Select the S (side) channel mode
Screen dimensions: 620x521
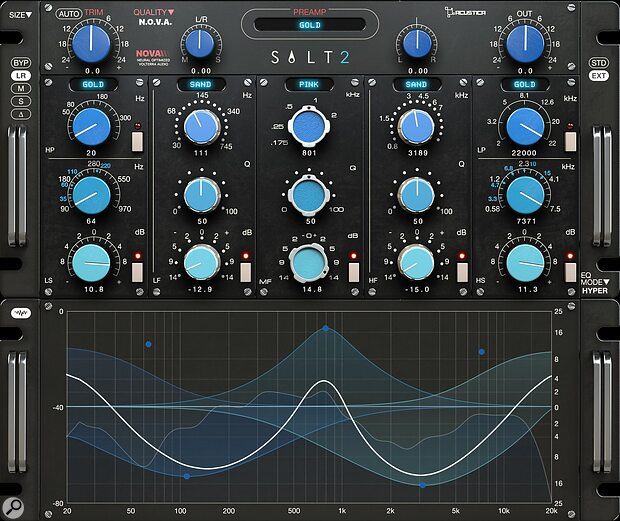tap(21, 101)
